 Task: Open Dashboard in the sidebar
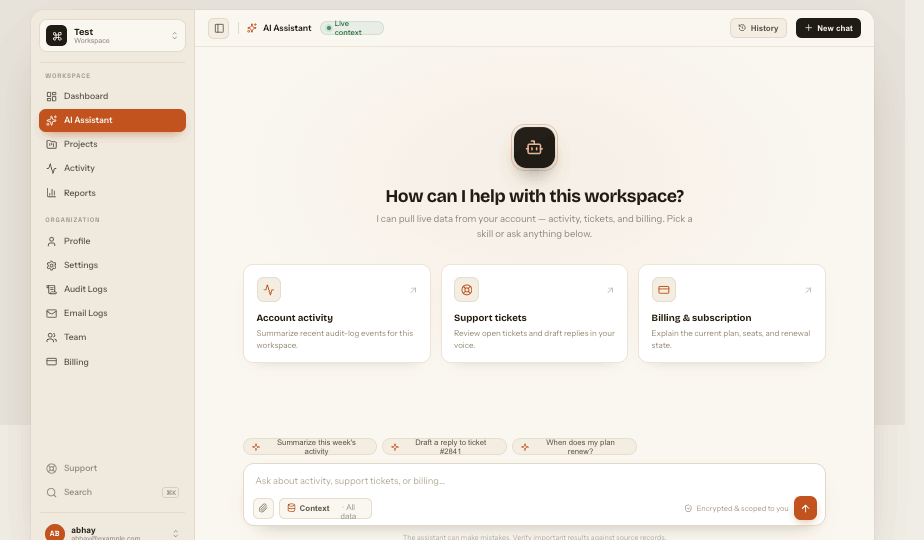pos(112,96)
